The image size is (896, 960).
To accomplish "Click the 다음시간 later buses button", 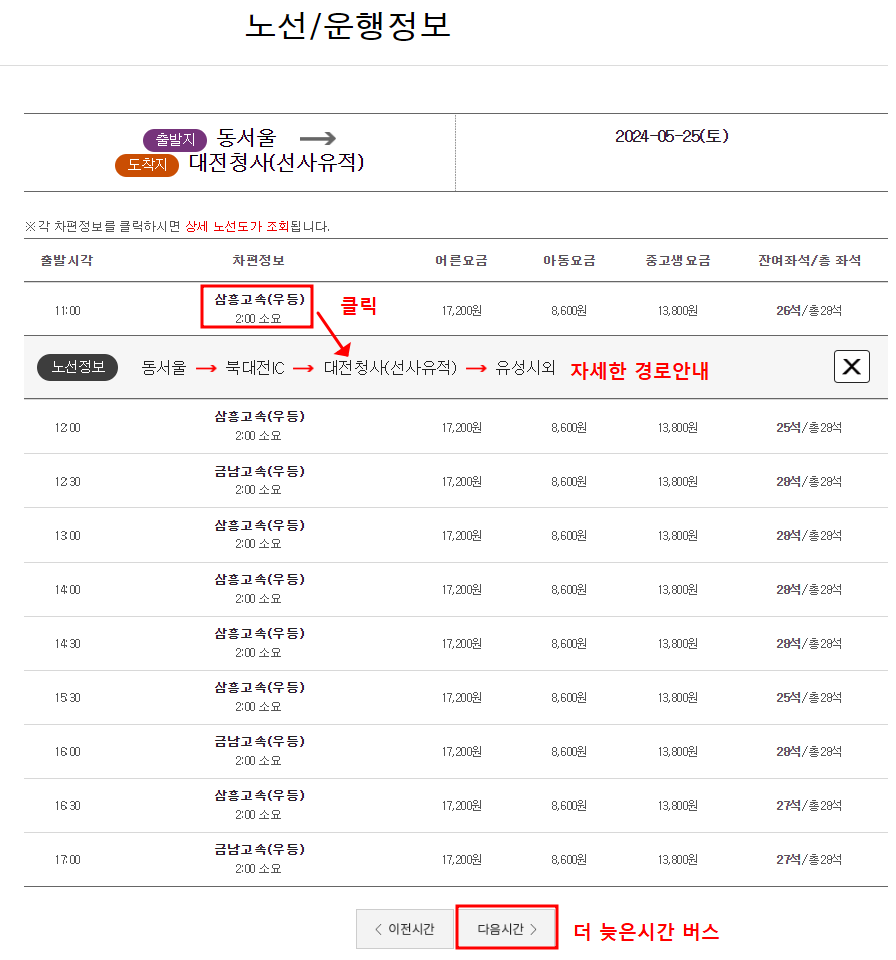I will tap(506, 927).
